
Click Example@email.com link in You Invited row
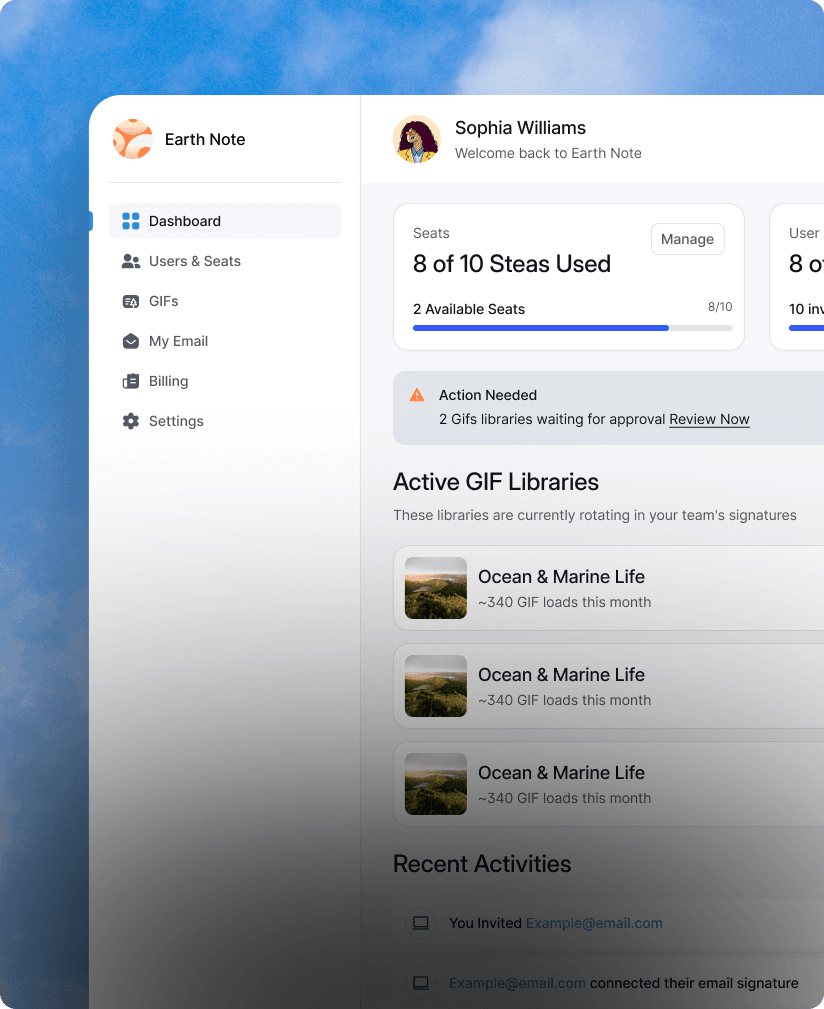pyautogui.click(x=594, y=923)
